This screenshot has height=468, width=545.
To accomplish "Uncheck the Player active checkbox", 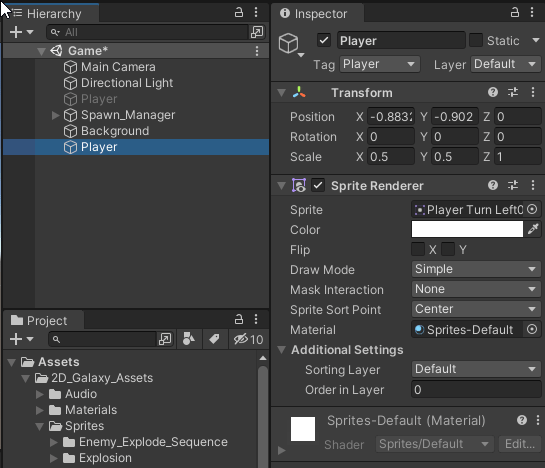I will click(324, 40).
